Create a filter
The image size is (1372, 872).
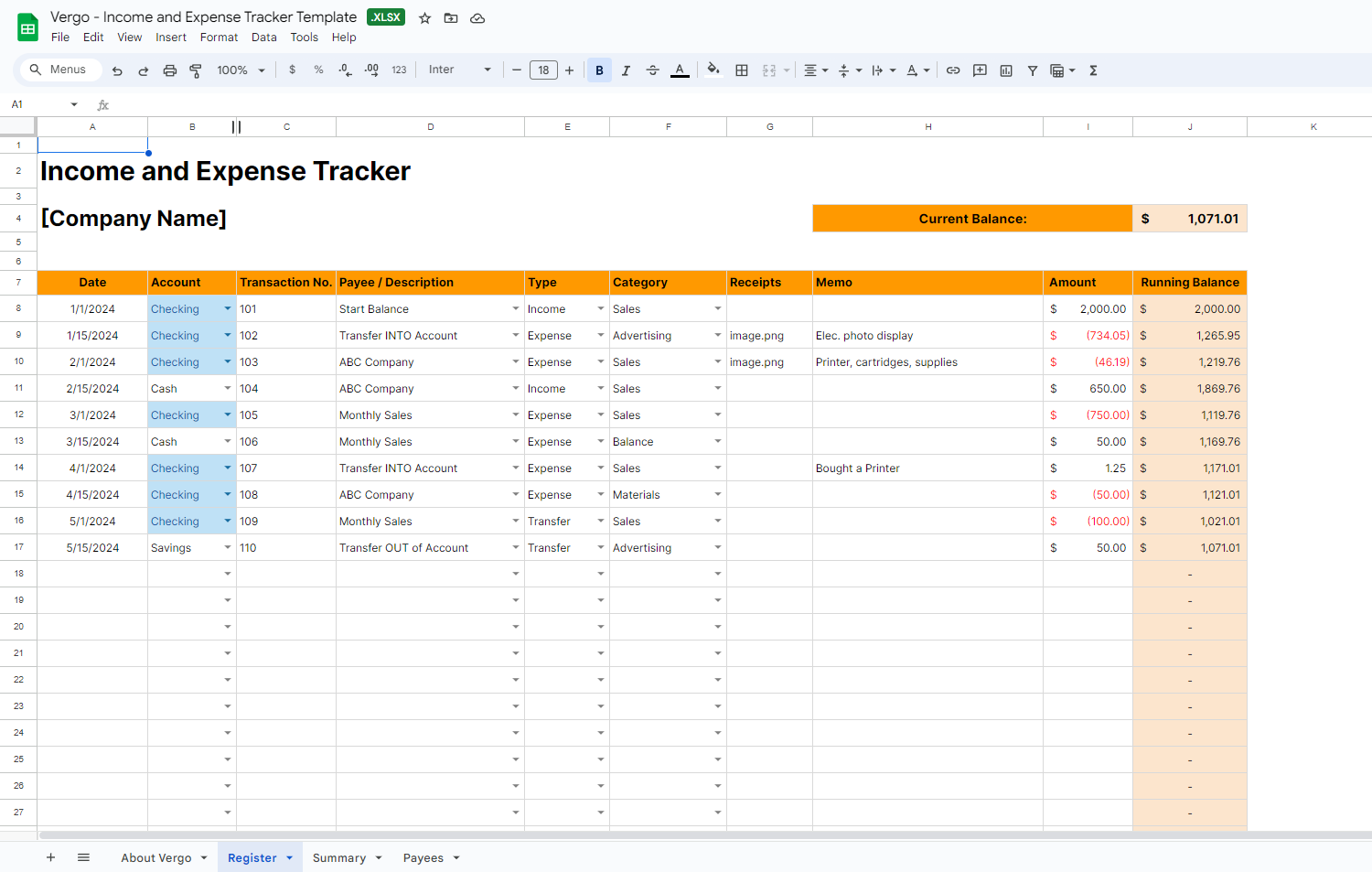(x=1032, y=70)
